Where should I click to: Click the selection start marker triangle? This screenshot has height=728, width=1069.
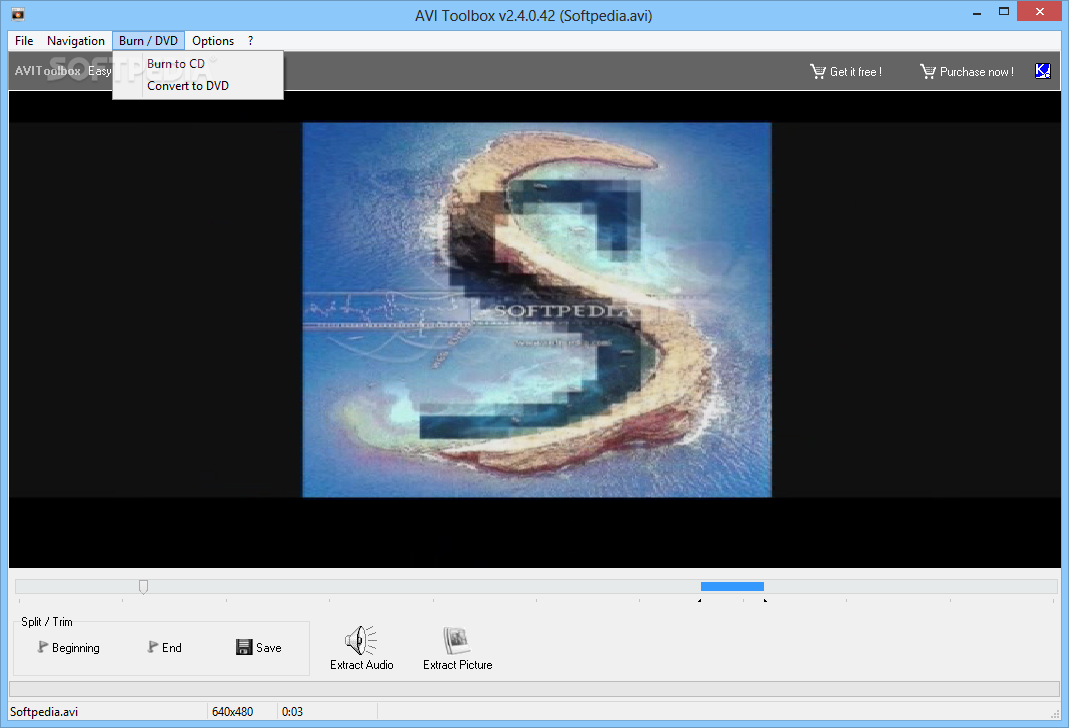point(699,601)
